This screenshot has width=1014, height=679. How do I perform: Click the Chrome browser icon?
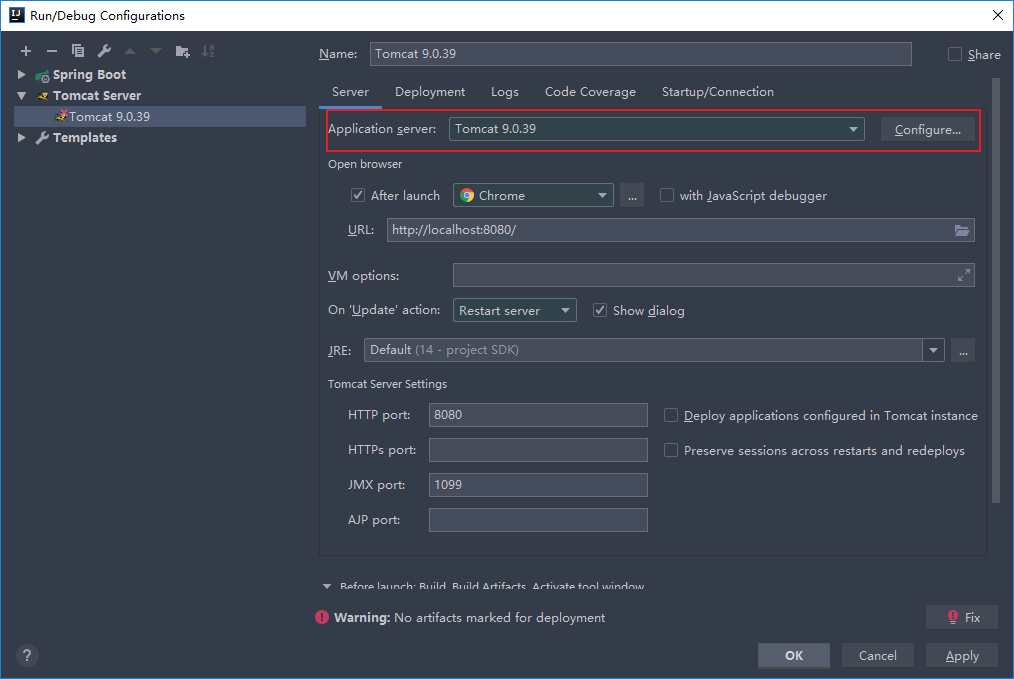[467, 195]
